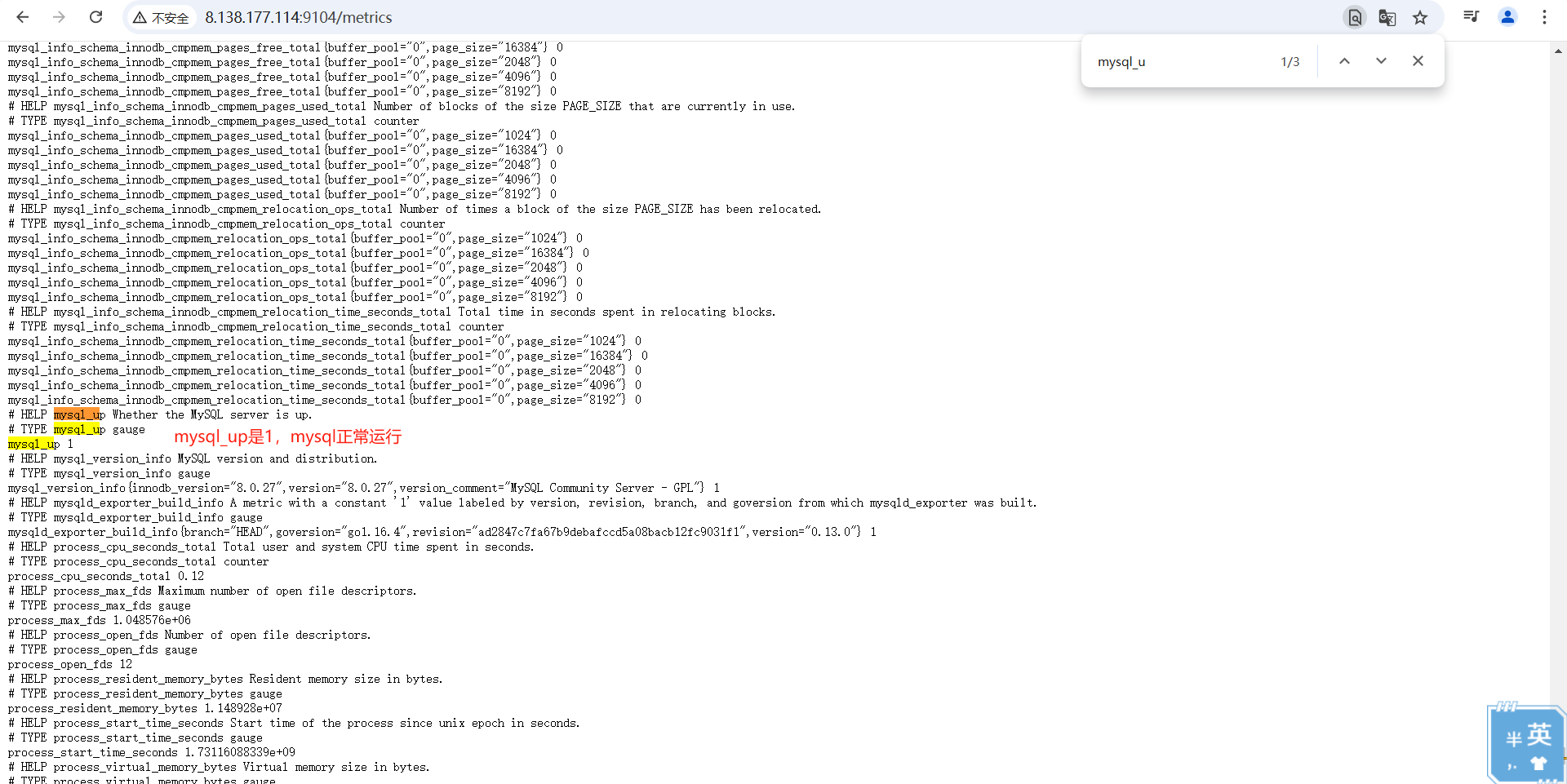
Task: Click the '# TYPE mysql_info_schema_innodb_cmpmem_relocation_ops_total counter' line
Action: [x=227, y=224]
